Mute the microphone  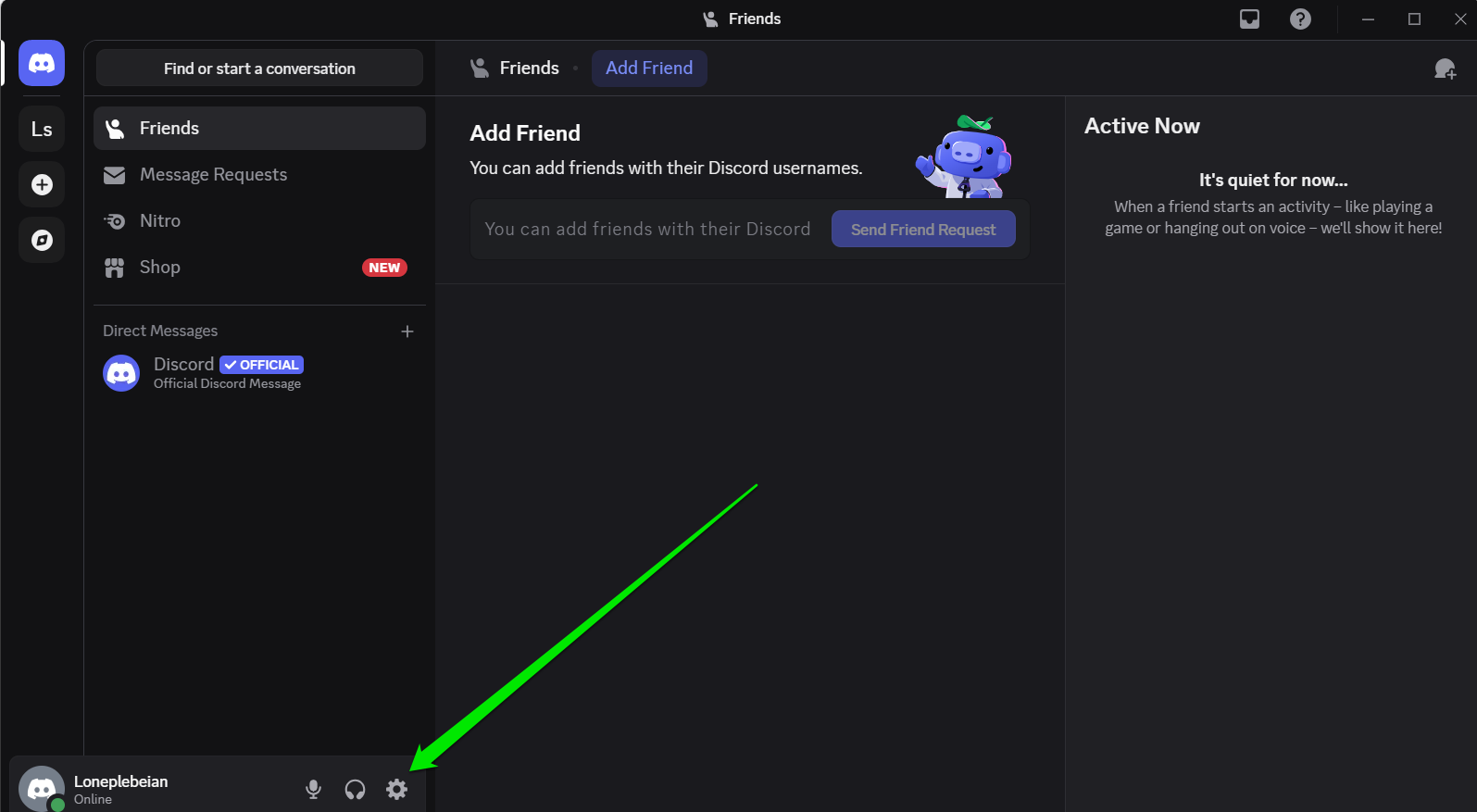point(313,789)
